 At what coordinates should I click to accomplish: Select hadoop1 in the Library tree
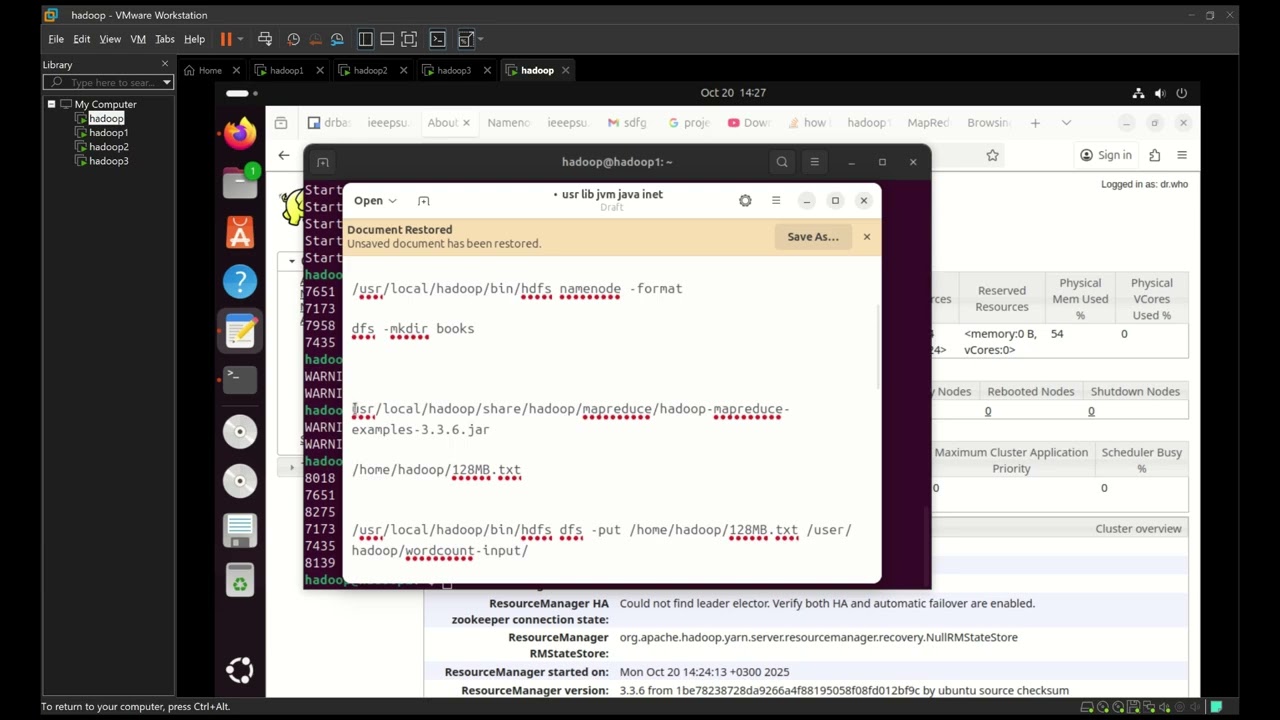click(108, 133)
